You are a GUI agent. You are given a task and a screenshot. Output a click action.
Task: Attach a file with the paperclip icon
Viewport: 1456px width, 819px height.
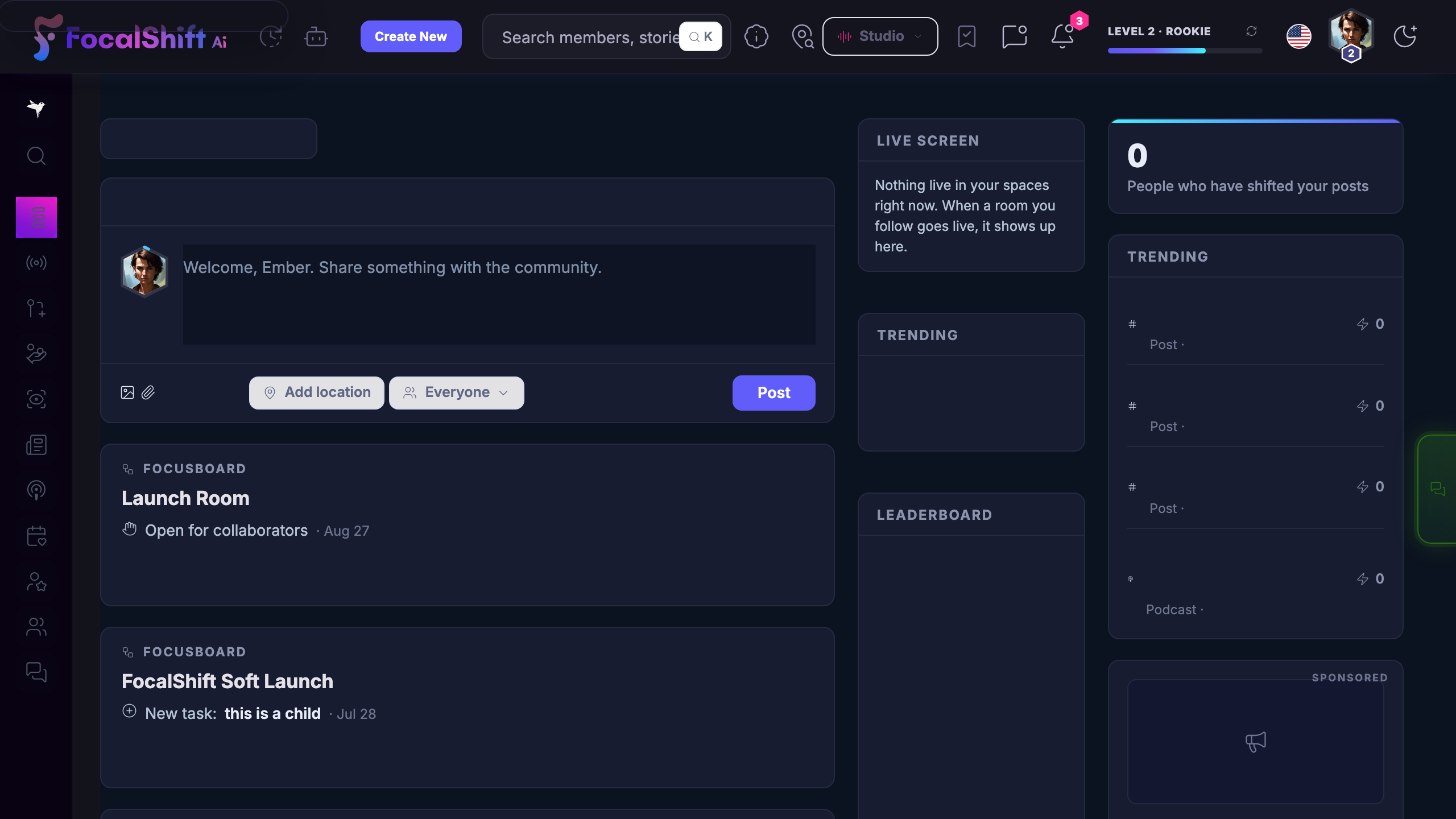pyautogui.click(x=148, y=392)
